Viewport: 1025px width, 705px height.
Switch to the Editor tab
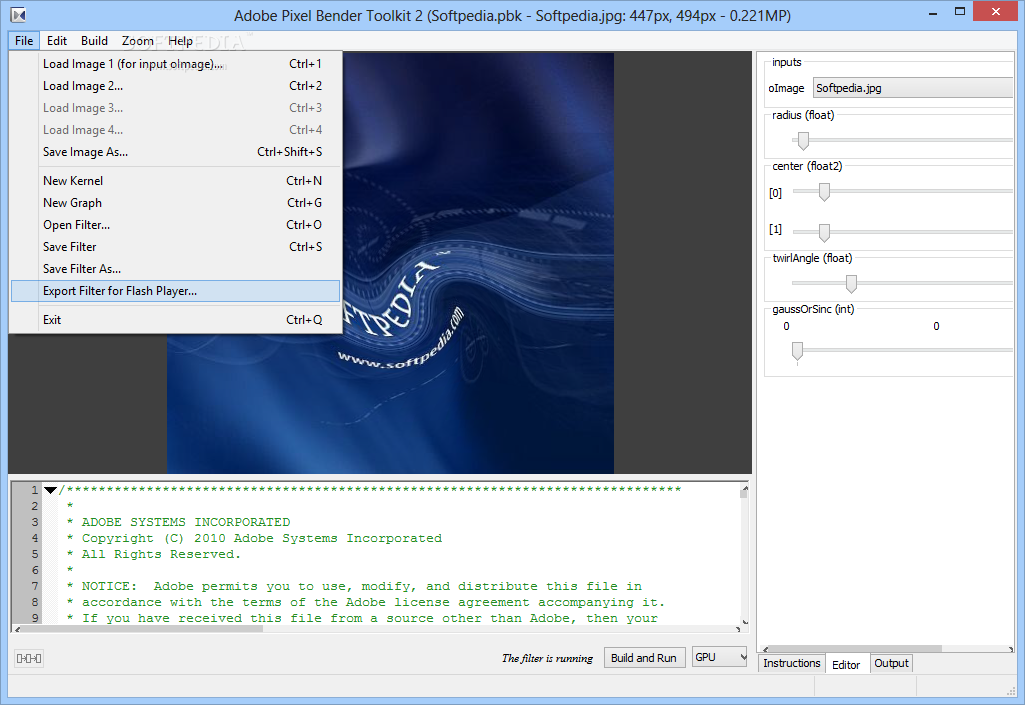coord(846,664)
